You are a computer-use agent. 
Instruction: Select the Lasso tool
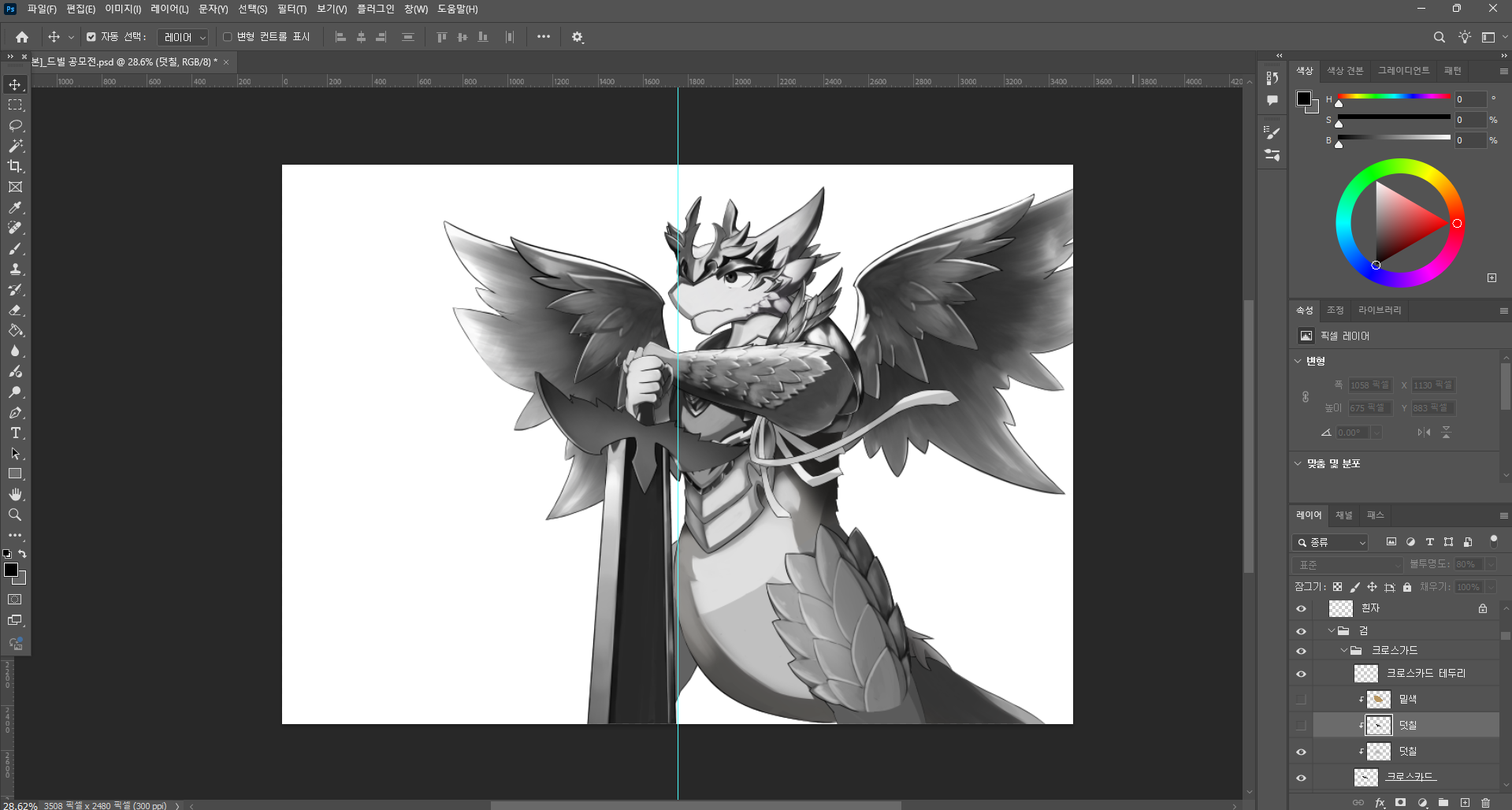15,125
